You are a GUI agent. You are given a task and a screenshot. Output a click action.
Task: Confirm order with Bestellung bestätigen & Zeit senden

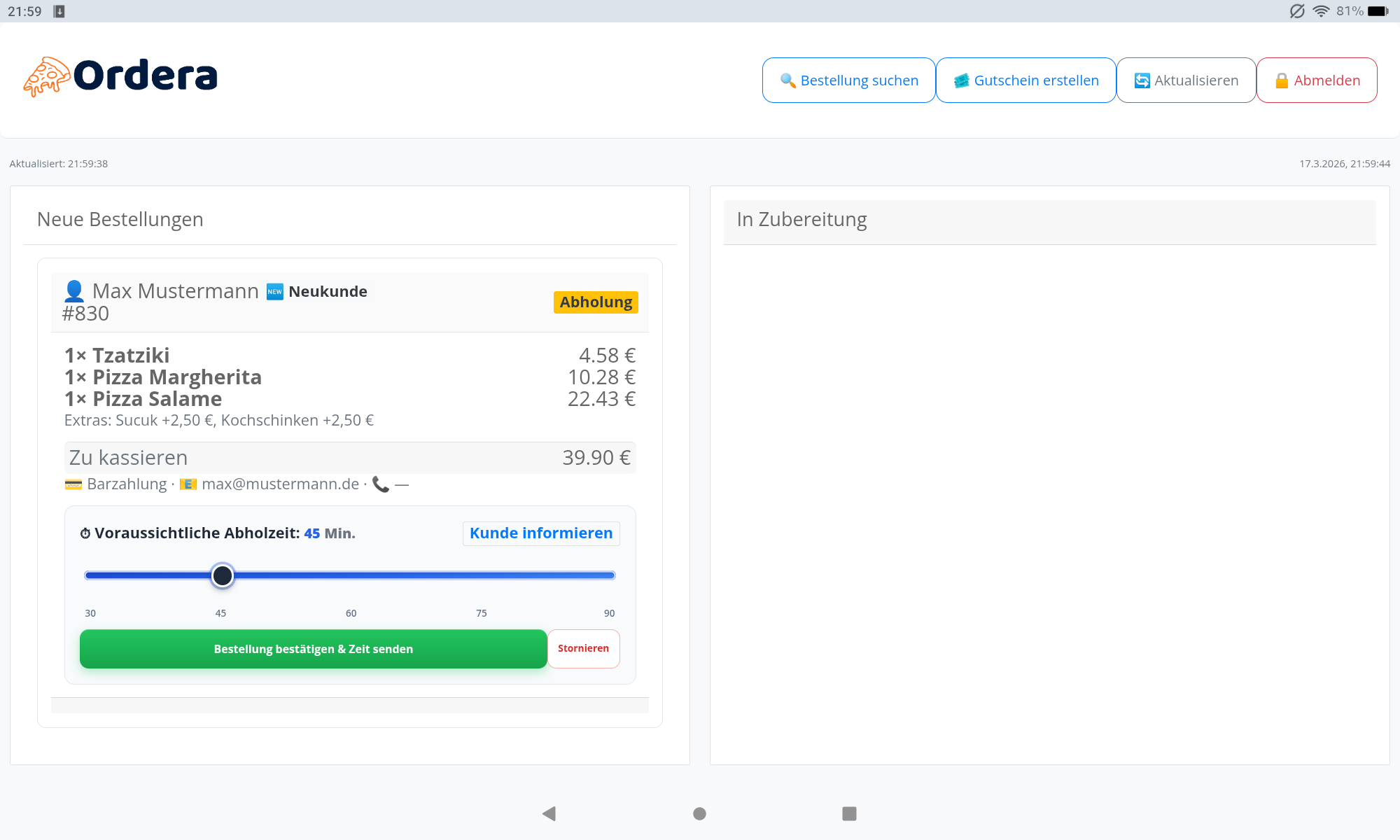point(313,649)
